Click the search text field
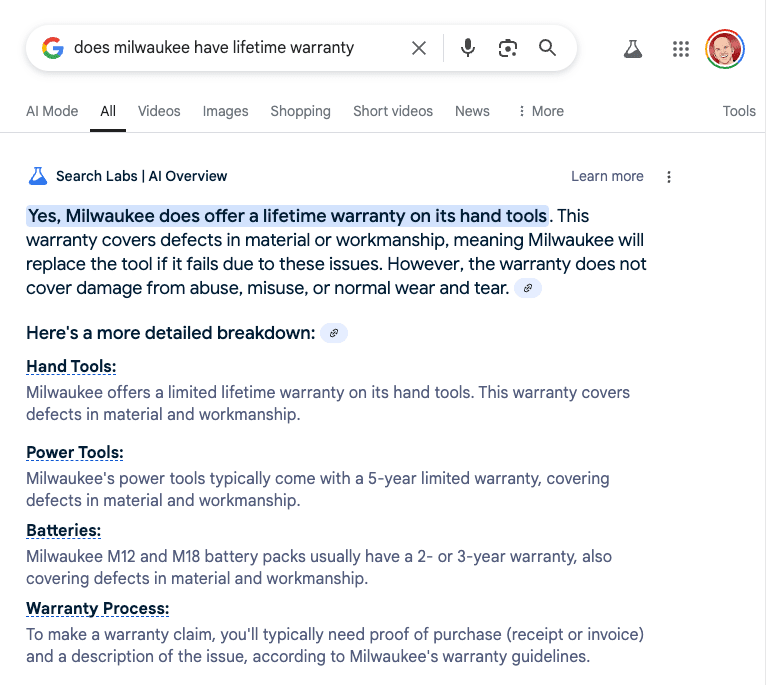The height and width of the screenshot is (685, 766). click(214, 48)
